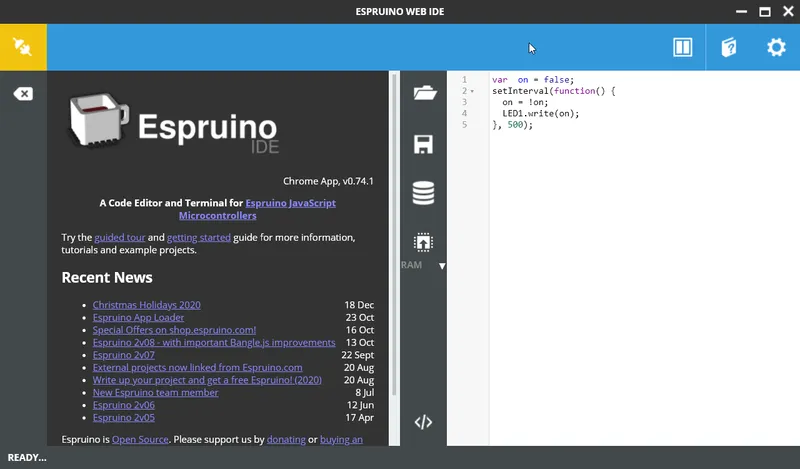800x469 pixels.
Task: Click the buying an link
Action: (x=341, y=439)
